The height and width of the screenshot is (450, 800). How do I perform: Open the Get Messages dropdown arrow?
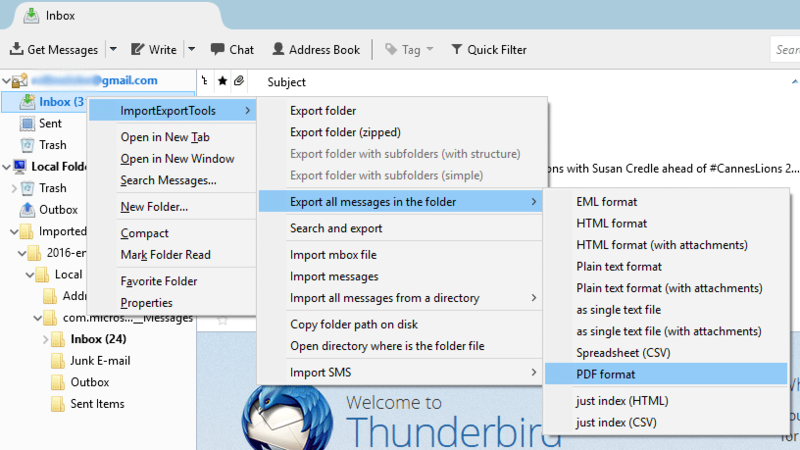[x=112, y=49]
